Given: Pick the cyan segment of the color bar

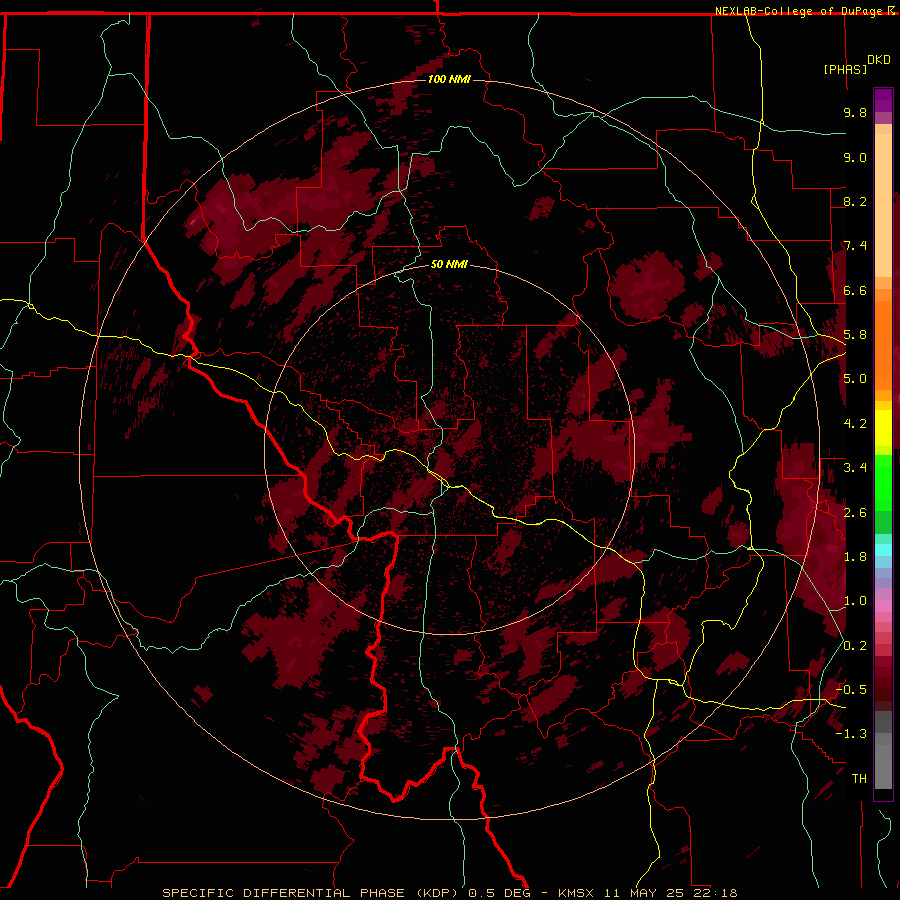Looking at the screenshot, I should coord(883,550).
